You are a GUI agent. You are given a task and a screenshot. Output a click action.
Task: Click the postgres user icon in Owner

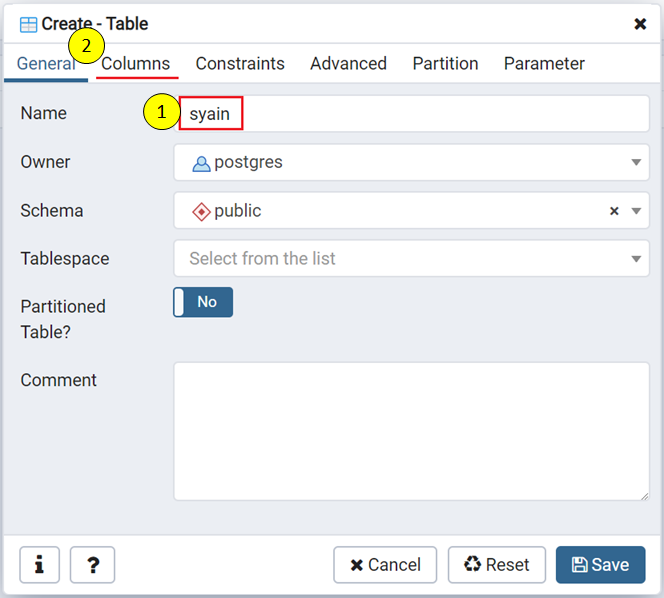point(201,162)
